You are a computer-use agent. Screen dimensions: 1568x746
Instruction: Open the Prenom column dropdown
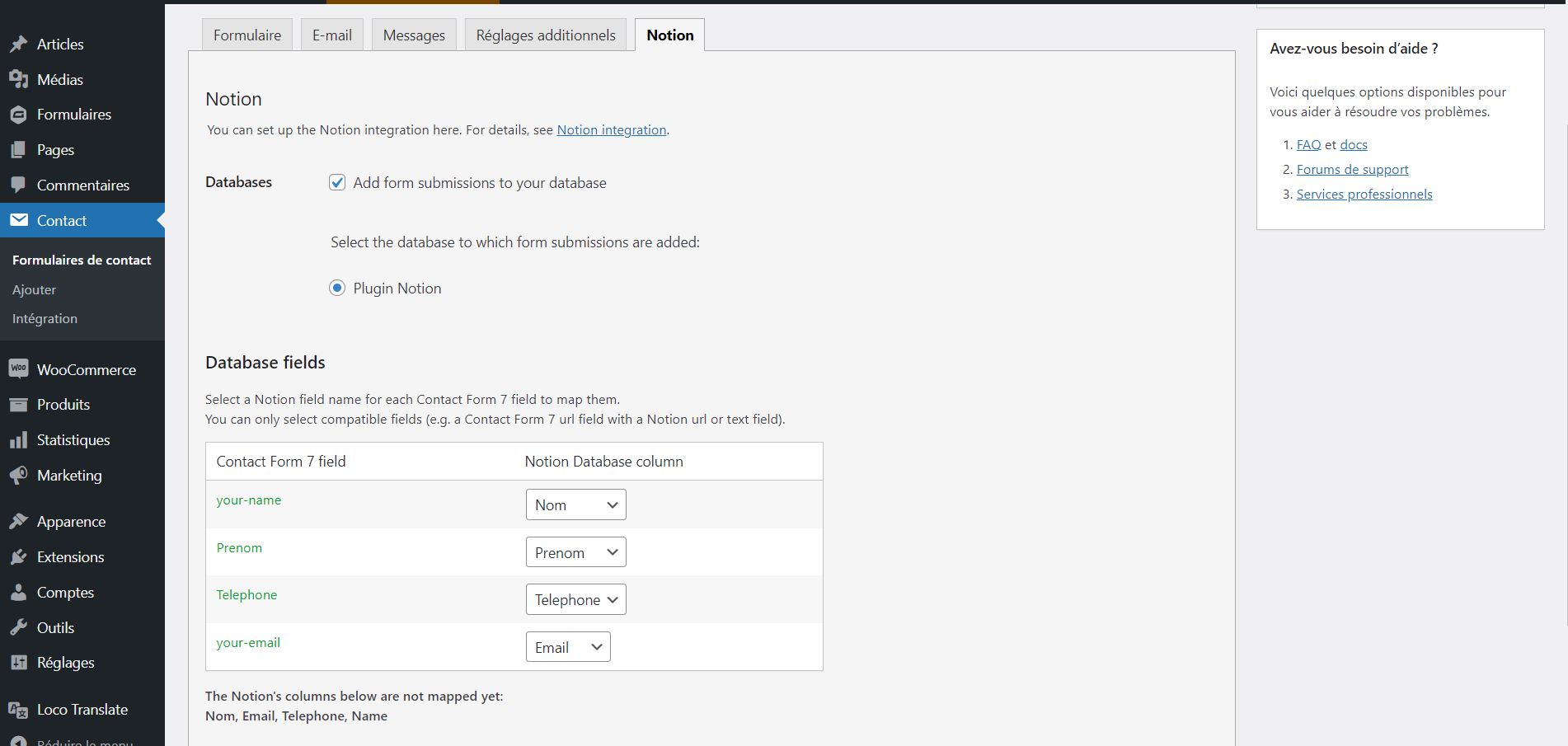[x=575, y=552]
